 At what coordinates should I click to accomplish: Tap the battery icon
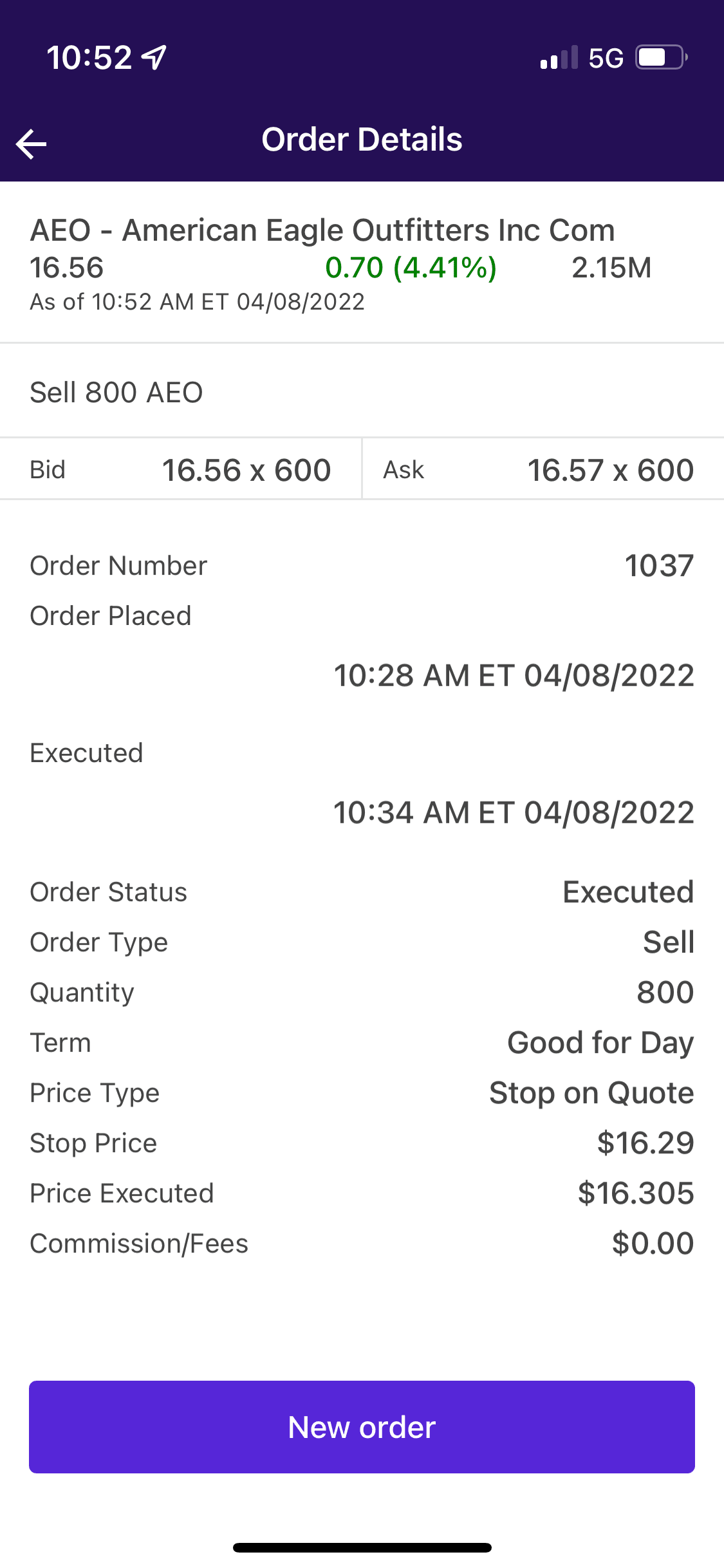(661, 57)
